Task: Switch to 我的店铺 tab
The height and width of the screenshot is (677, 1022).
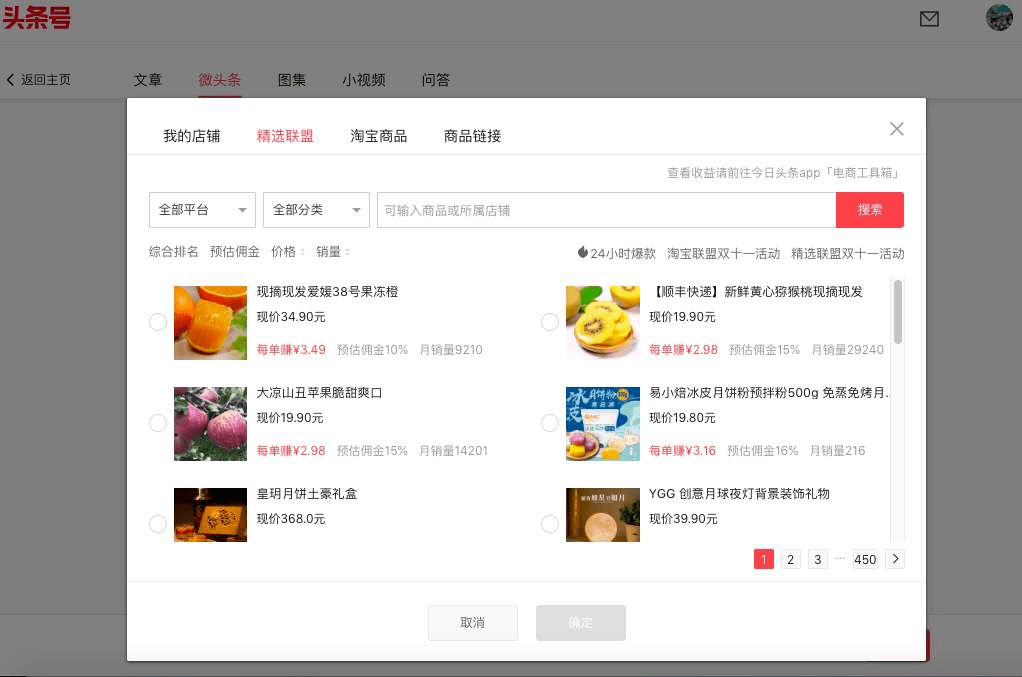Action: click(192, 136)
